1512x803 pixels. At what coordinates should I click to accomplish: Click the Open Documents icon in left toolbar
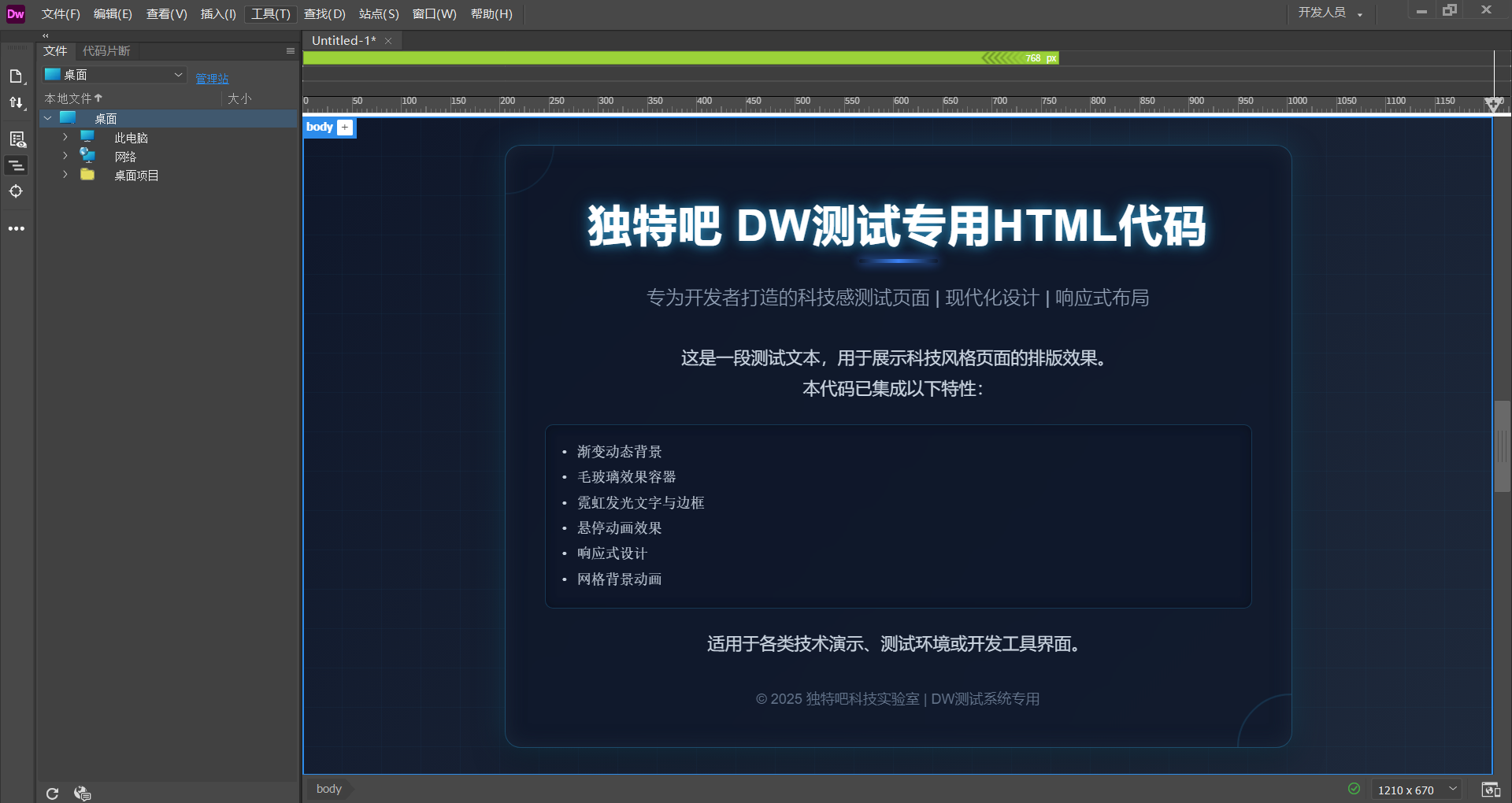[16, 76]
